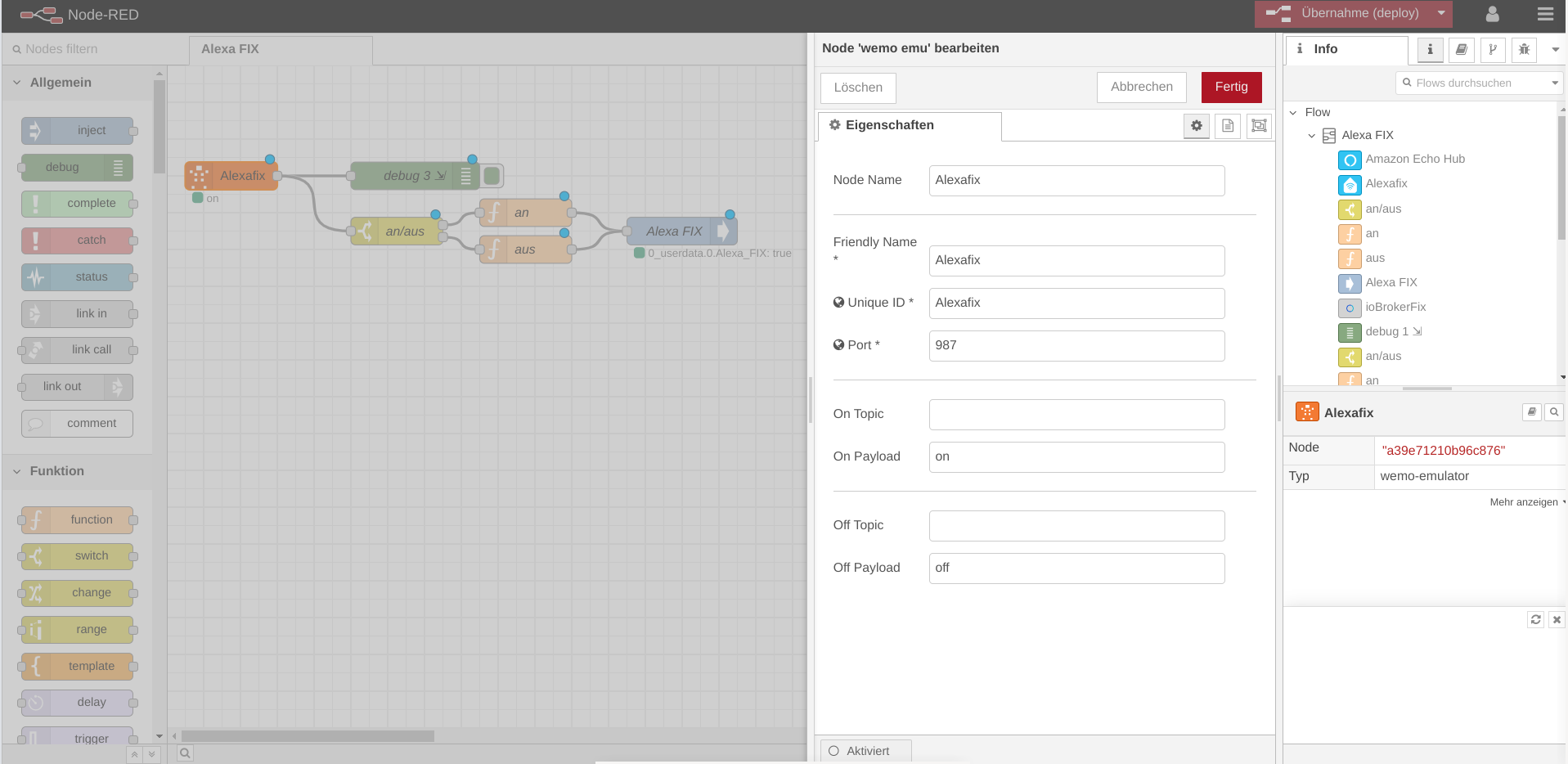The width and height of the screenshot is (1568, 764).
Task: Collapse the Funktion palette category
Action: [78, 471]
